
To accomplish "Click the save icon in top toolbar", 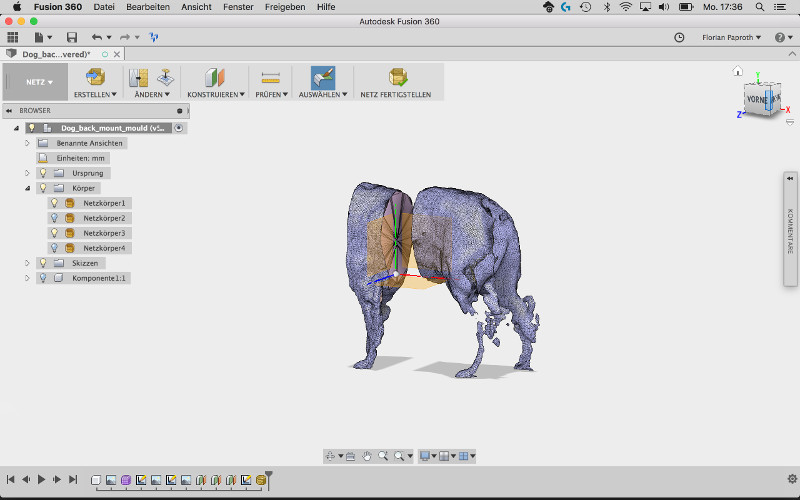I will (72, 37).
